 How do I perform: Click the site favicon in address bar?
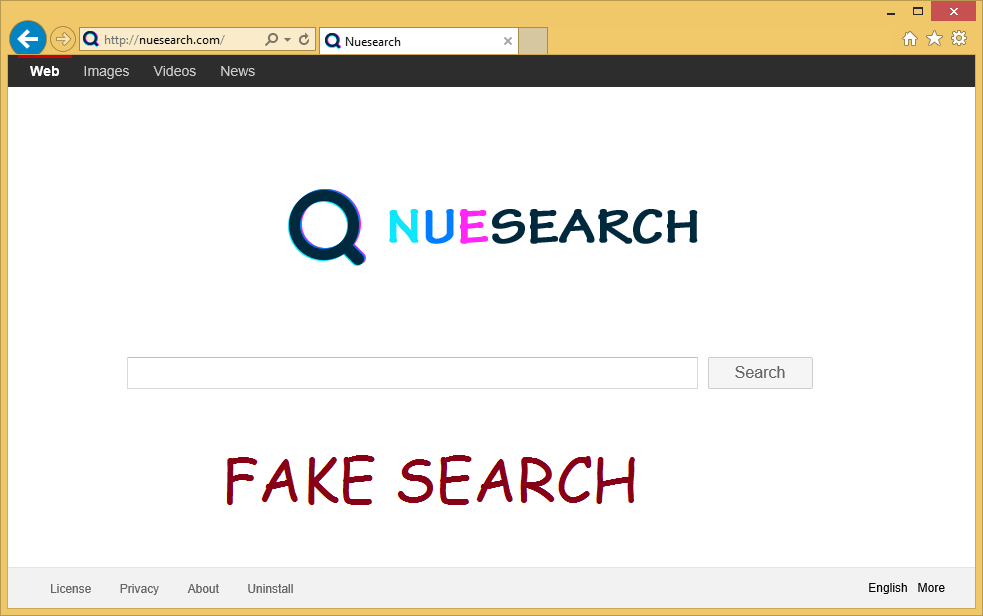(91, 39)
